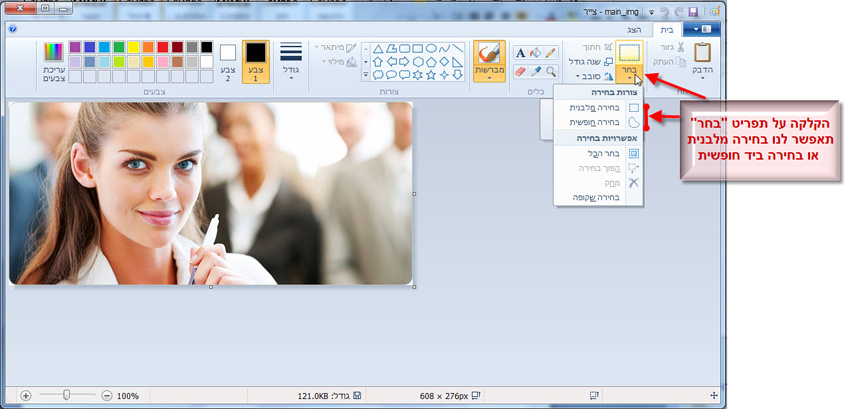
Task: Click the Resize (שנה גודל) button
Action: click(x=591, y=62)
